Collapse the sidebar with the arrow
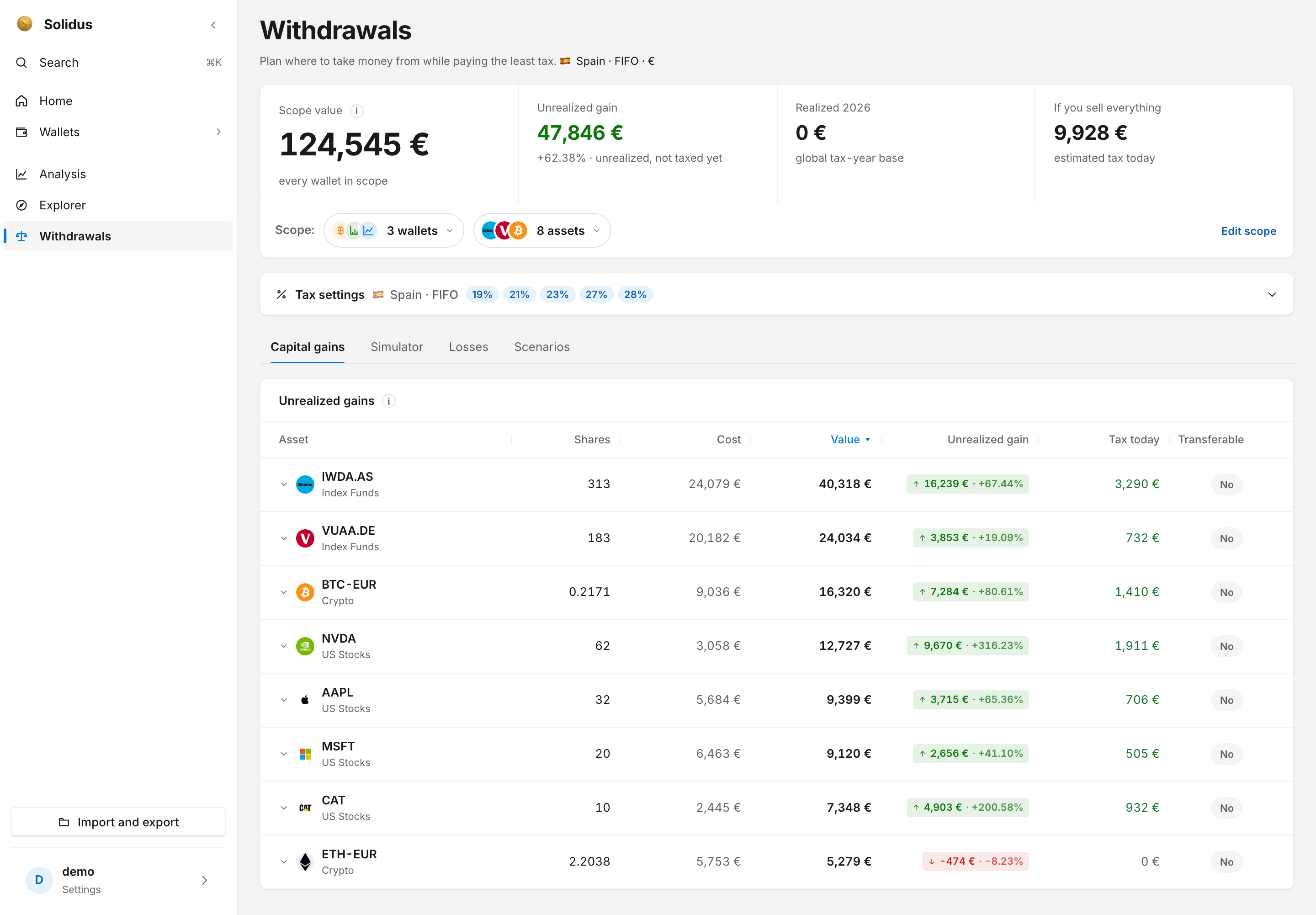This screenshot has height=915, width=1316. (213, 25)
